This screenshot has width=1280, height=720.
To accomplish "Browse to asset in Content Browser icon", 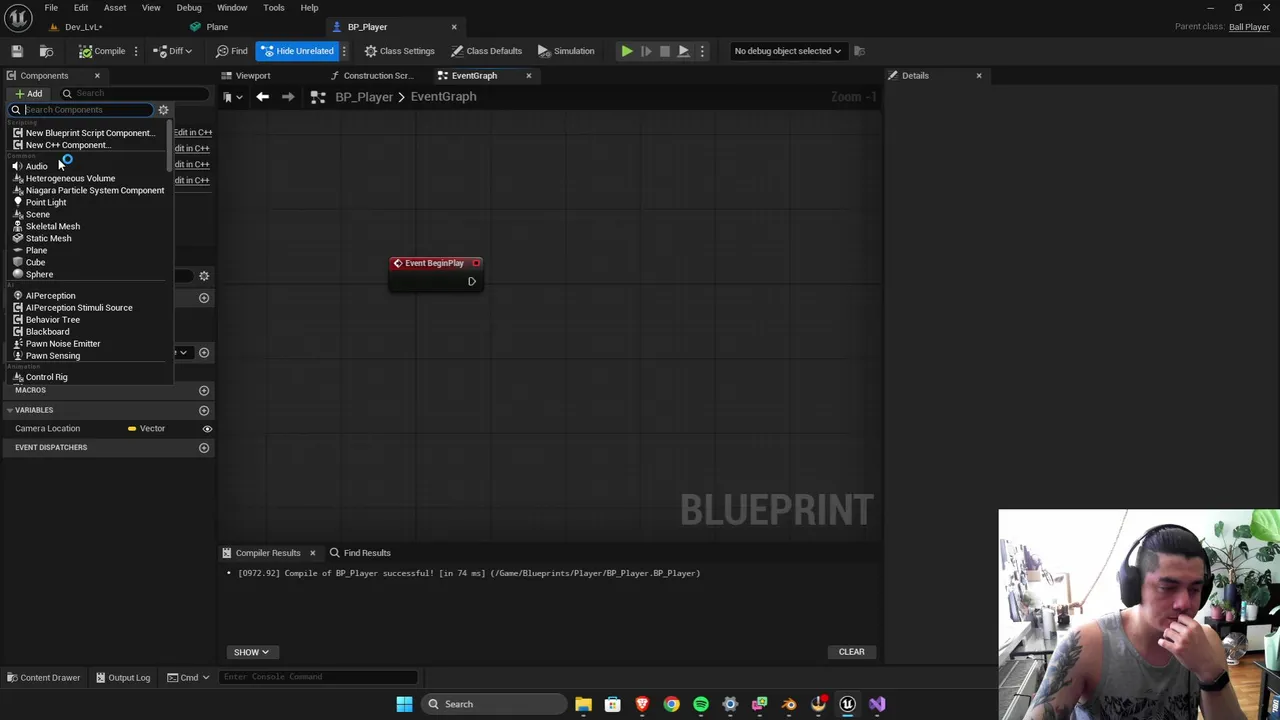I will pos(46,51).
